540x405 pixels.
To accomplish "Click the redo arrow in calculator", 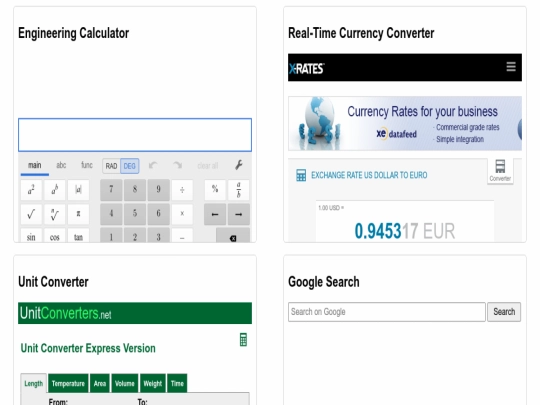I will pos(177,166).
